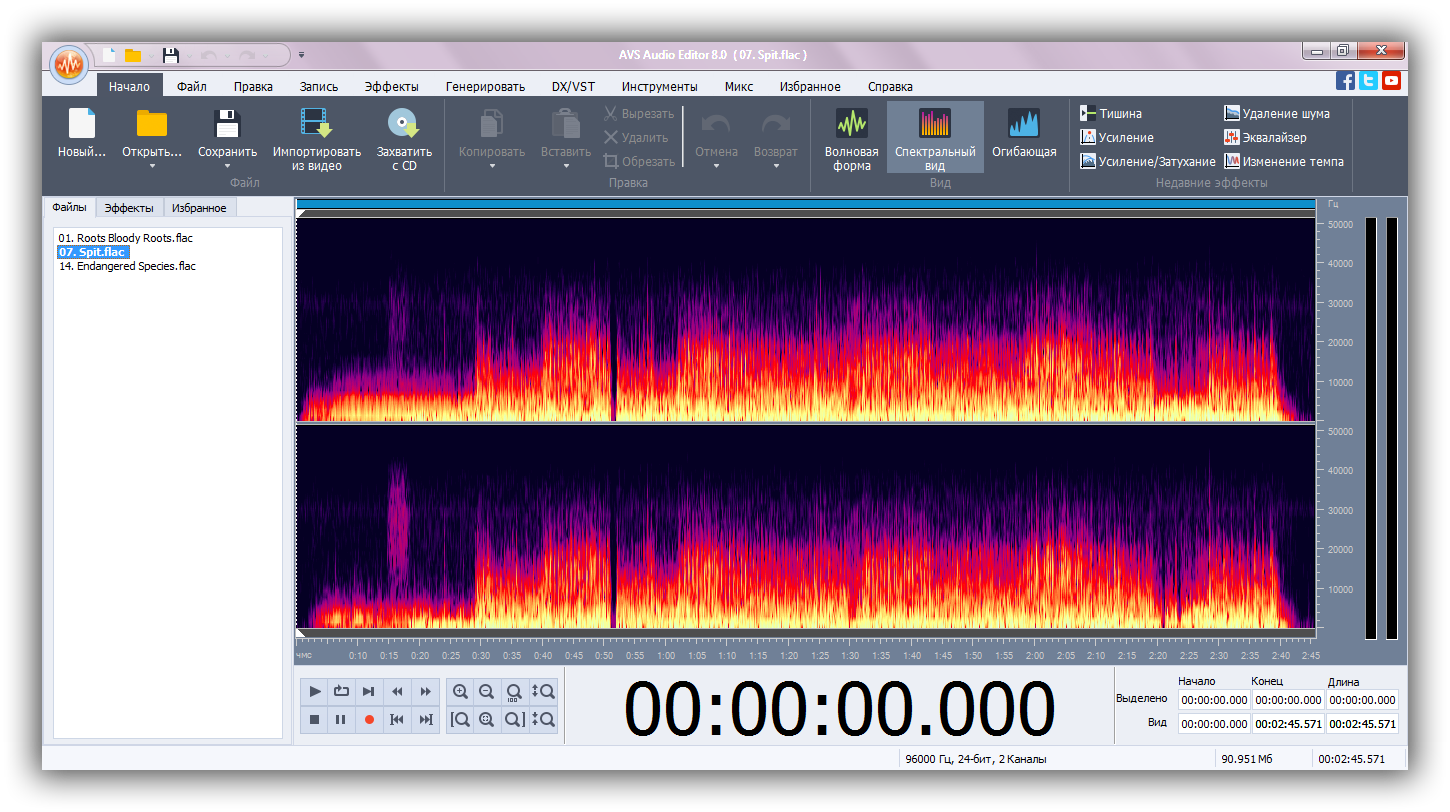Reset zoom to 100 percent

(x=514, y=691)
